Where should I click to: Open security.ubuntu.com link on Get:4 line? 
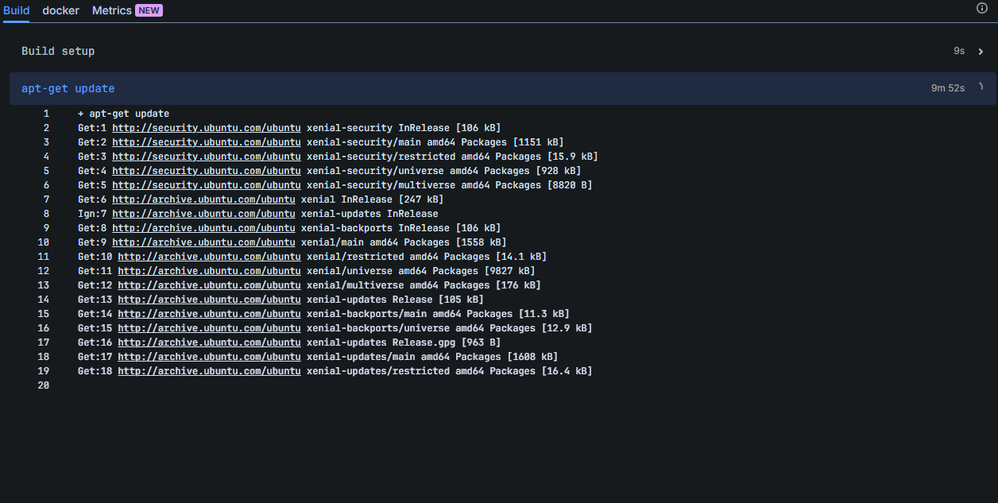pyautogui.click(x=206, y=171)
